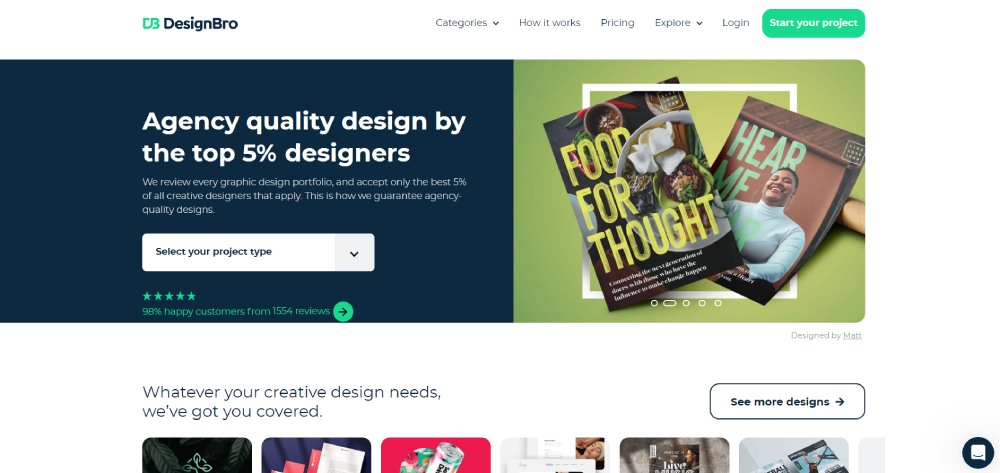
Task: Click See more designs button
Action: (787, 402)
